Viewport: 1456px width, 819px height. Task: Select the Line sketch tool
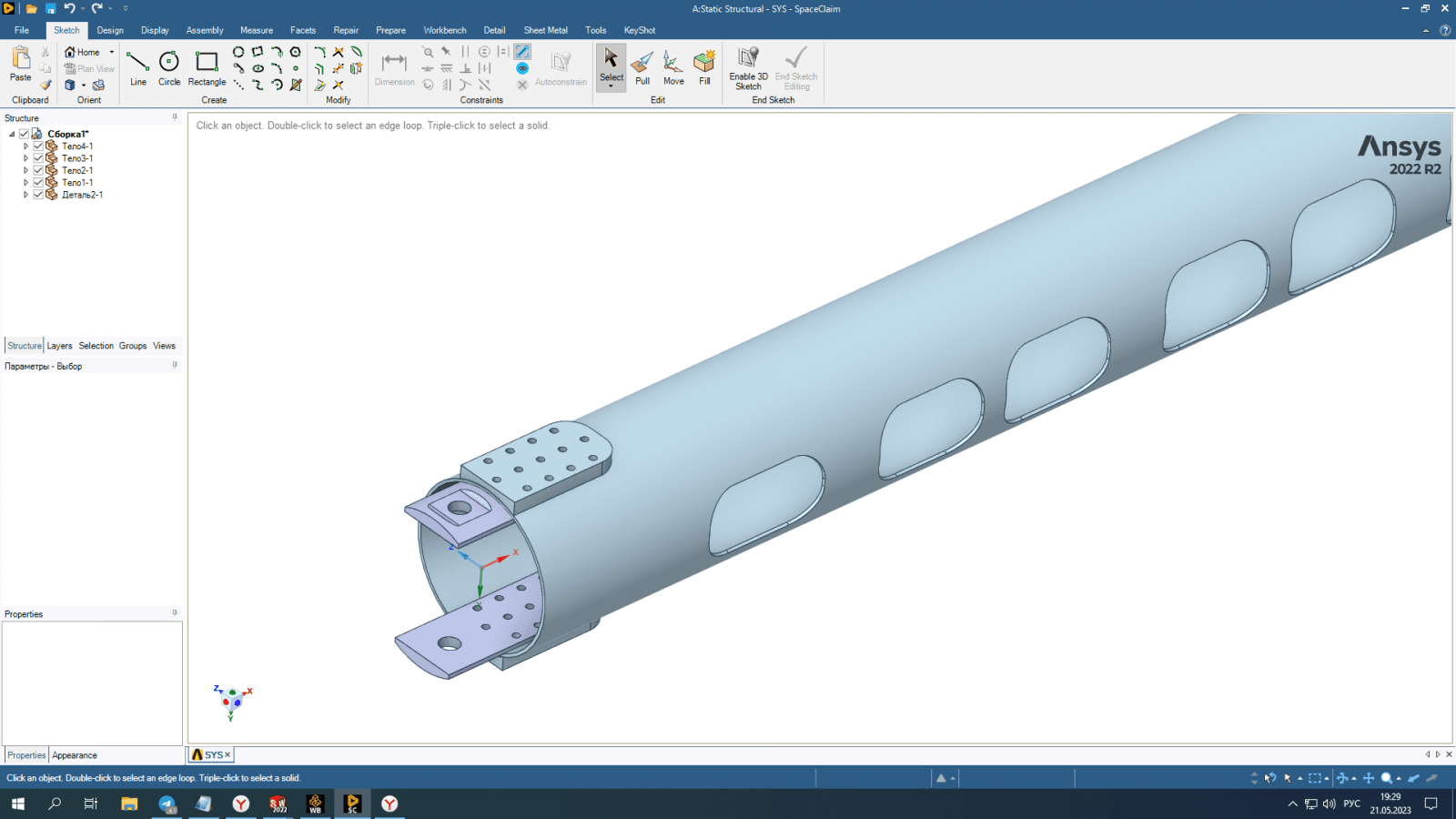[137, 67]
